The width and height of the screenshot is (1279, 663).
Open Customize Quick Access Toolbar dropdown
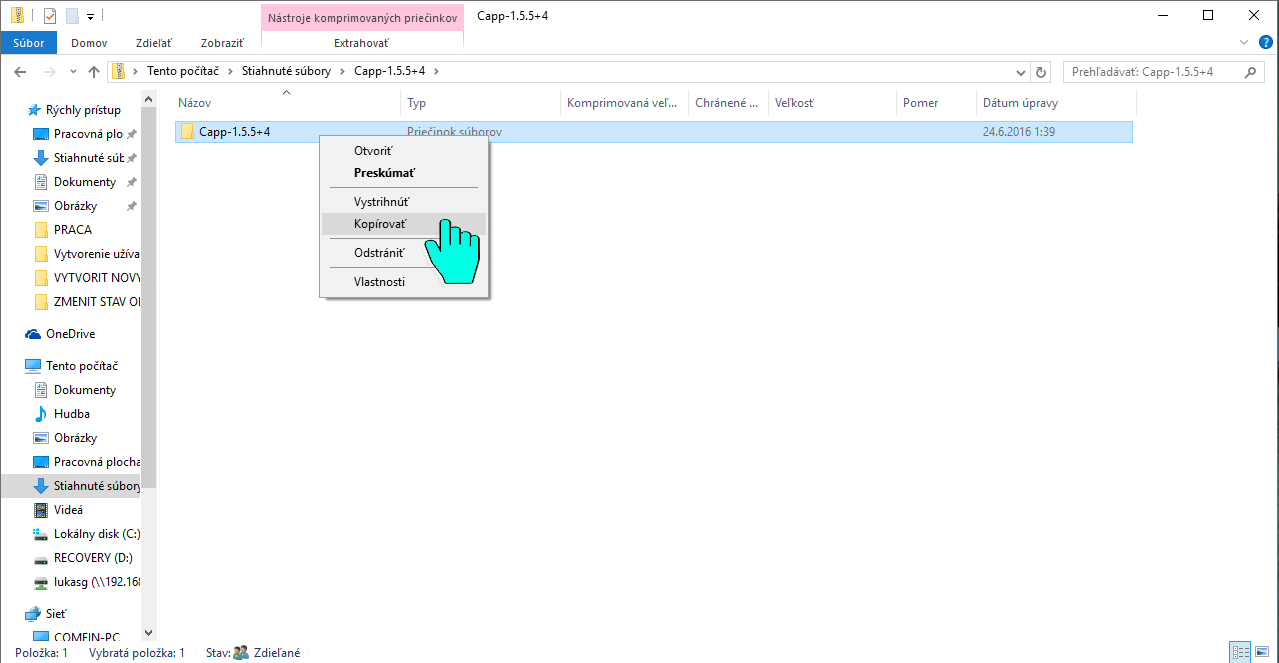coord(90,16)
